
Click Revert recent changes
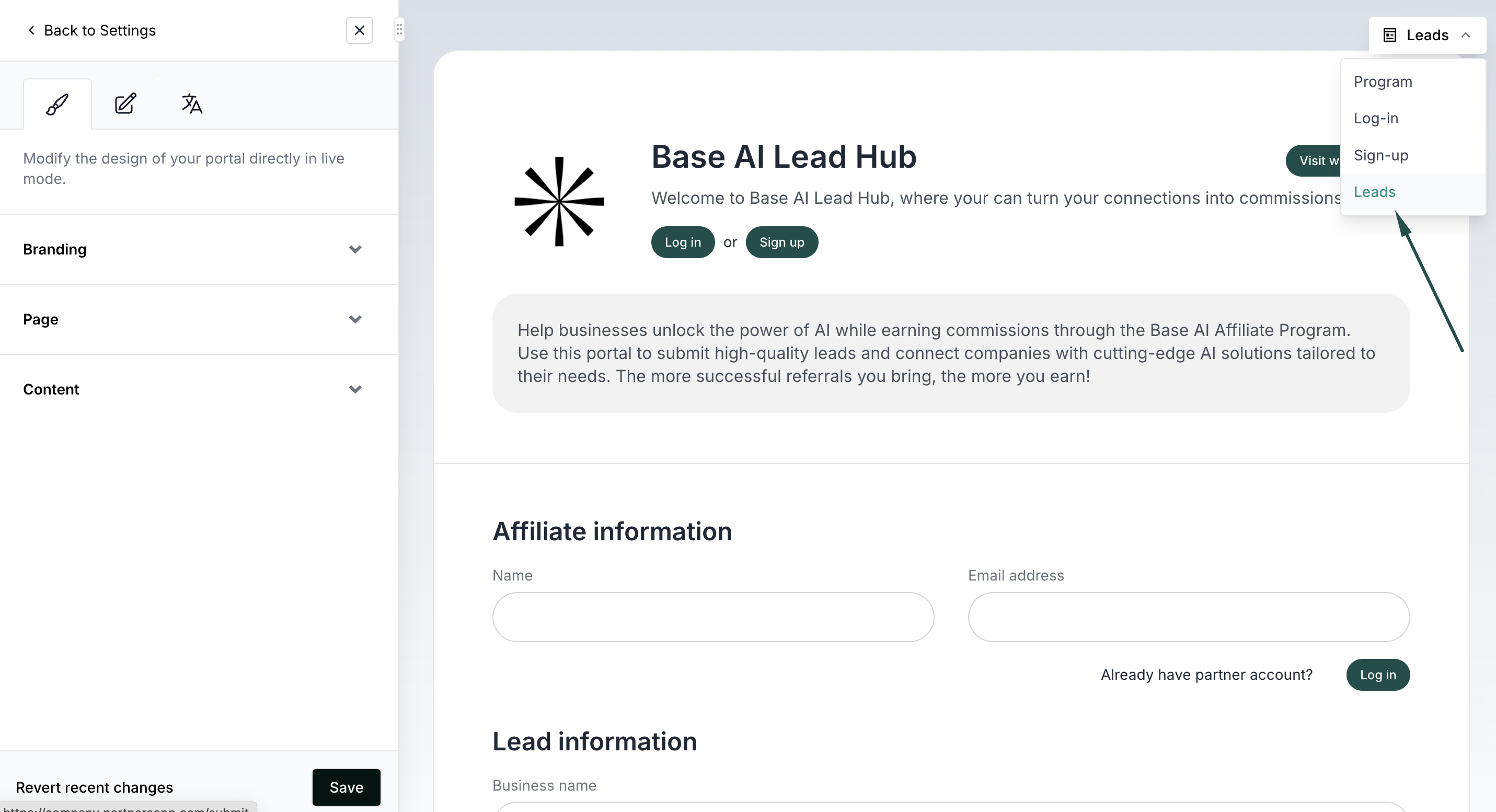94,787
